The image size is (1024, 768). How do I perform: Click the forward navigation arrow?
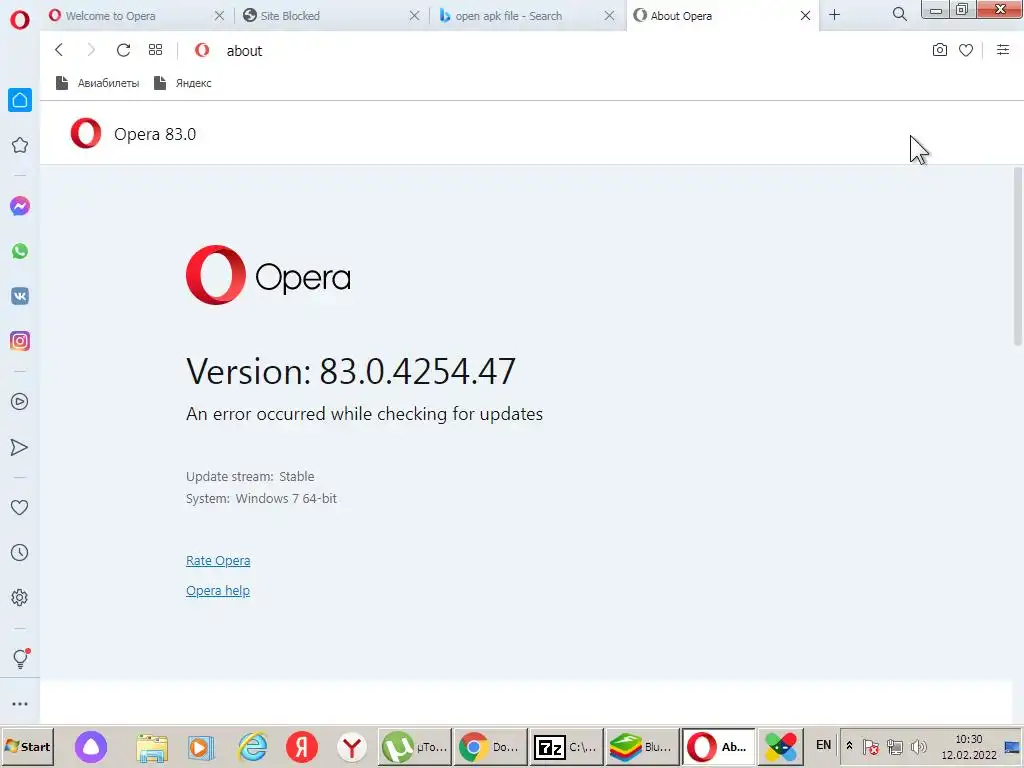(x=91, y=50)
